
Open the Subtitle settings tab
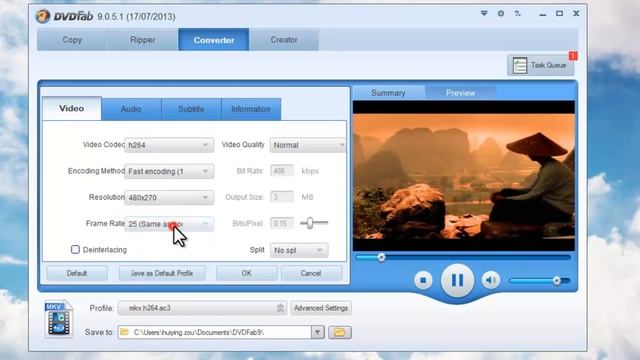pyautogui.click(x=191, y=109)
